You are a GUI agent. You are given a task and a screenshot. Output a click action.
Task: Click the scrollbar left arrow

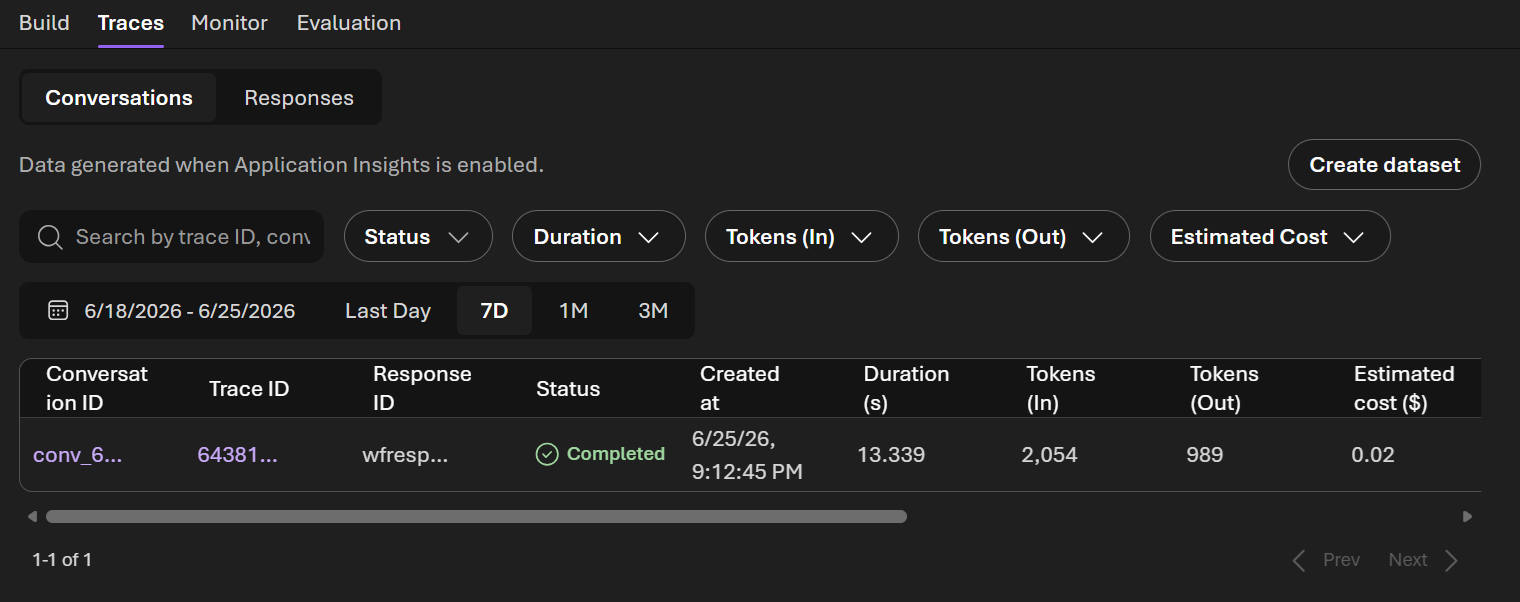(32, 517)
